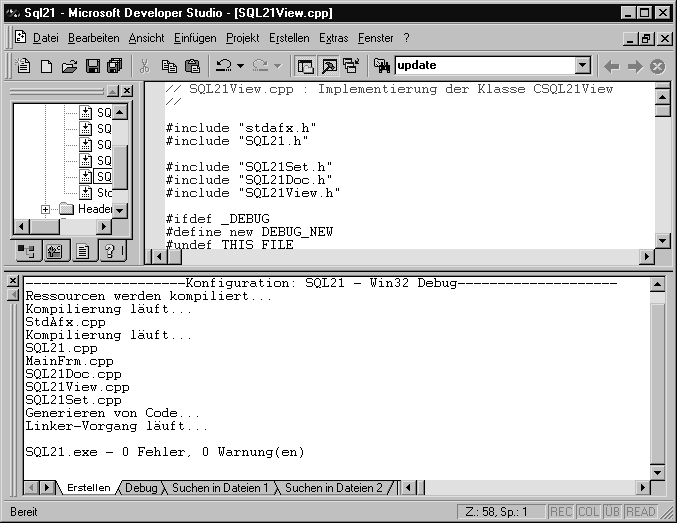Screen dimensions: 677x523
Task: Open the Einfügen menu
Action: (195, 38)
